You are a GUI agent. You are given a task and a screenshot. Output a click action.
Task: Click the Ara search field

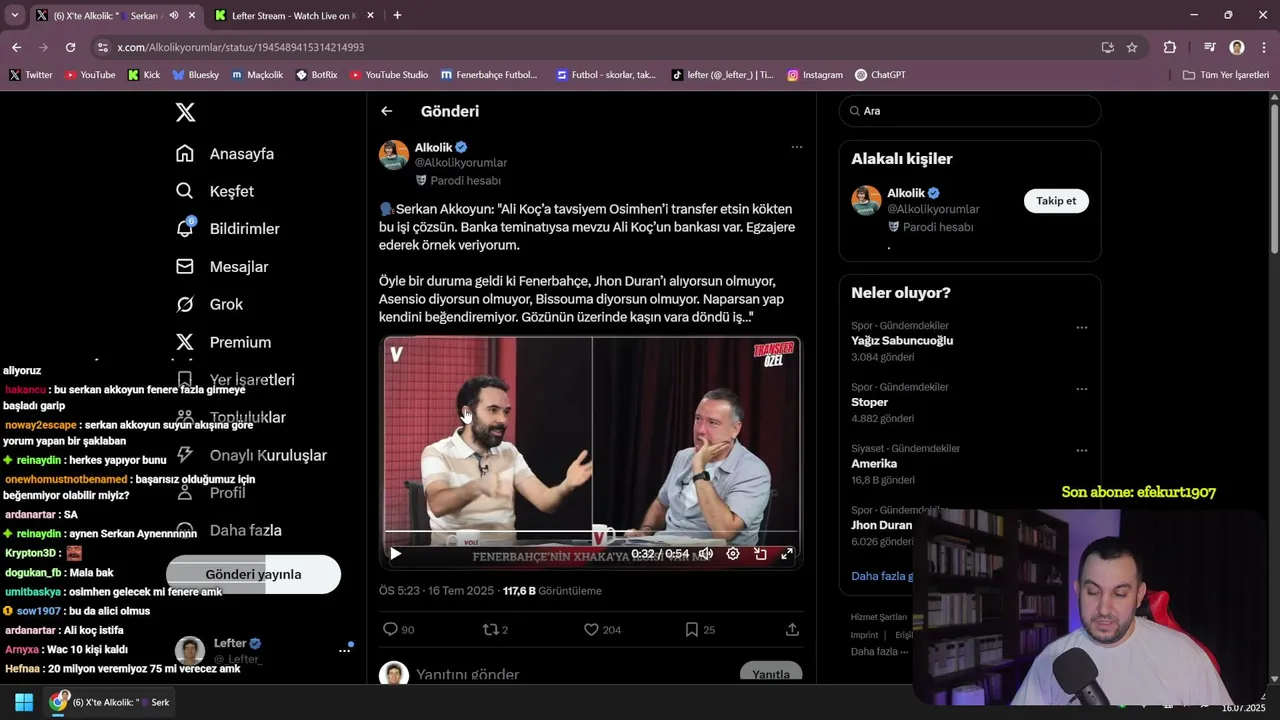[970, 111]
